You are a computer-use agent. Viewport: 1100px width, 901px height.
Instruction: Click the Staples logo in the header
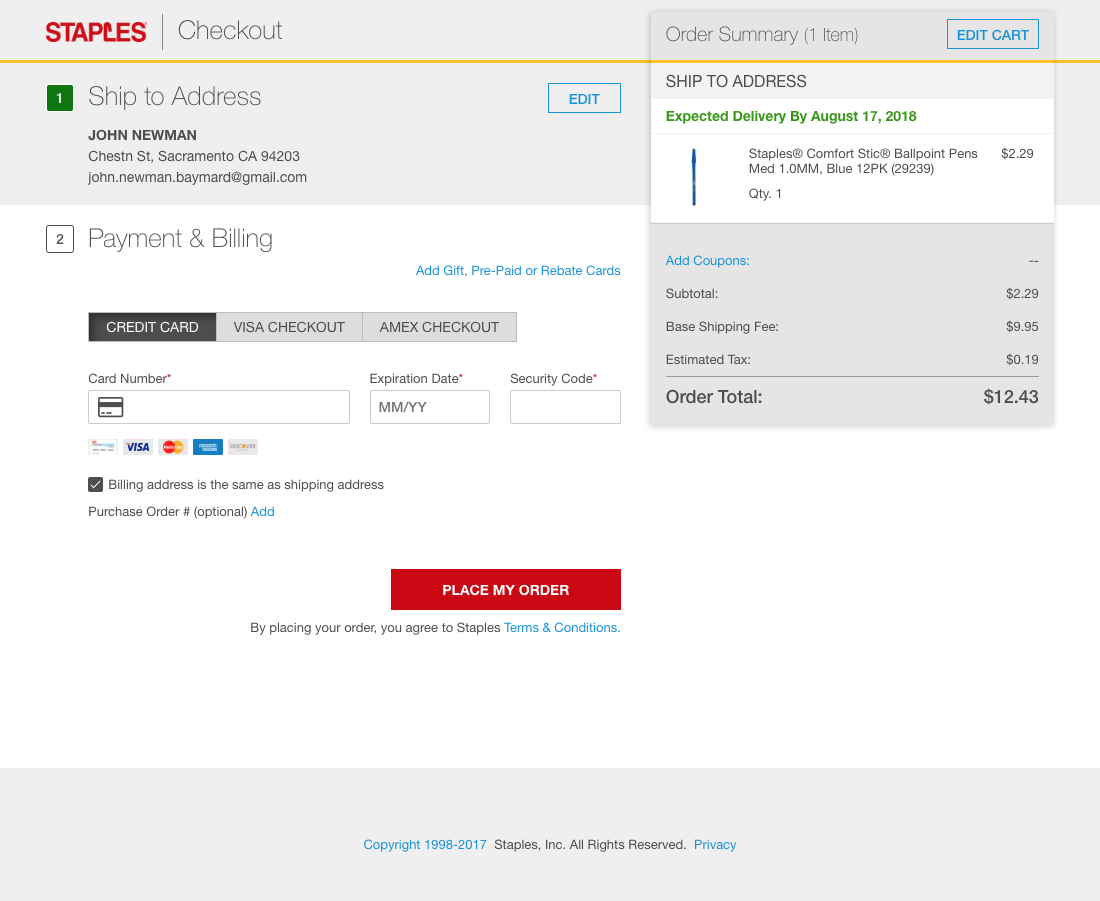[95, 31]
